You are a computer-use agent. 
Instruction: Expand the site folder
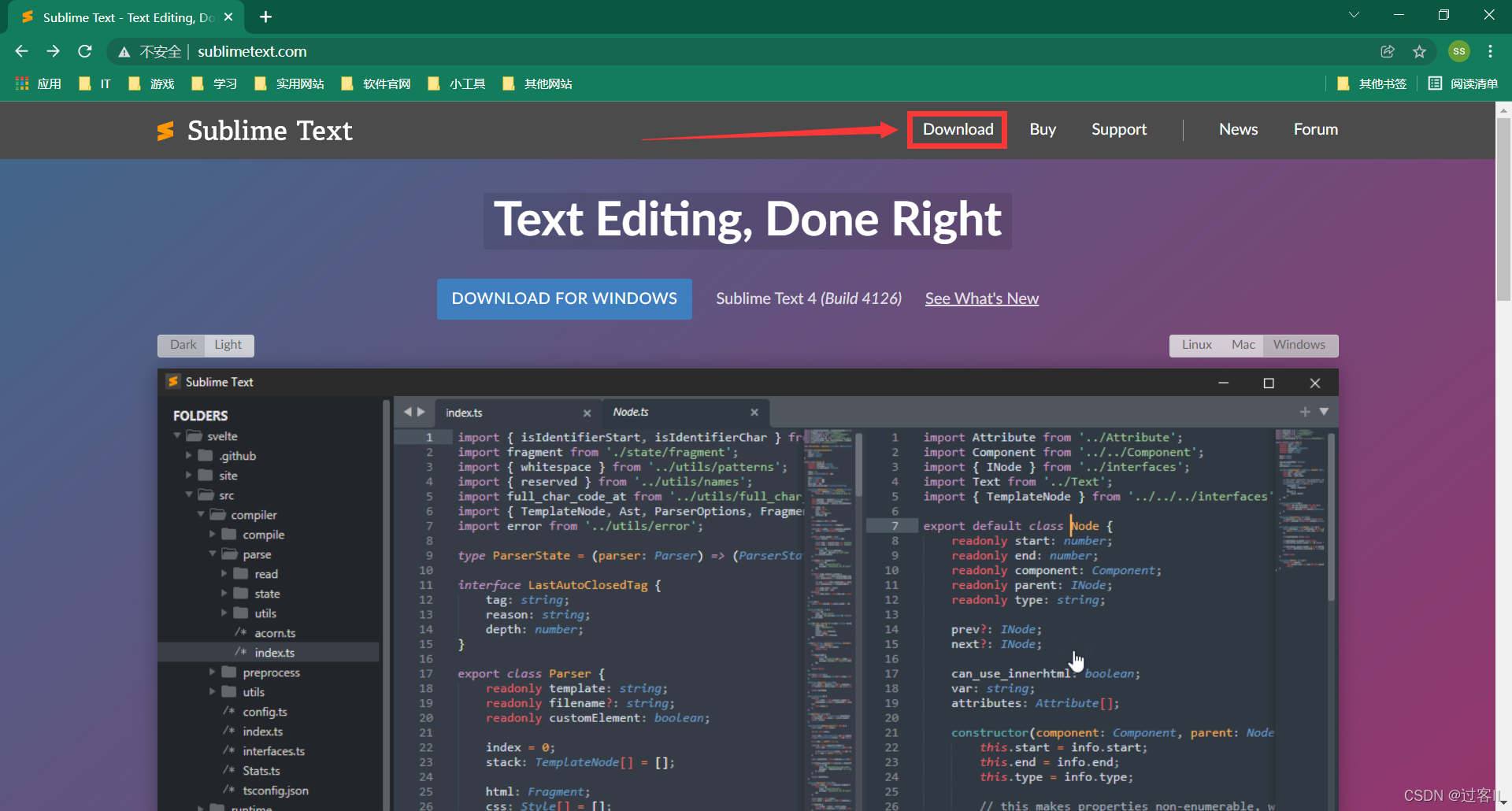pyautogui.click(x=189, y=475)
